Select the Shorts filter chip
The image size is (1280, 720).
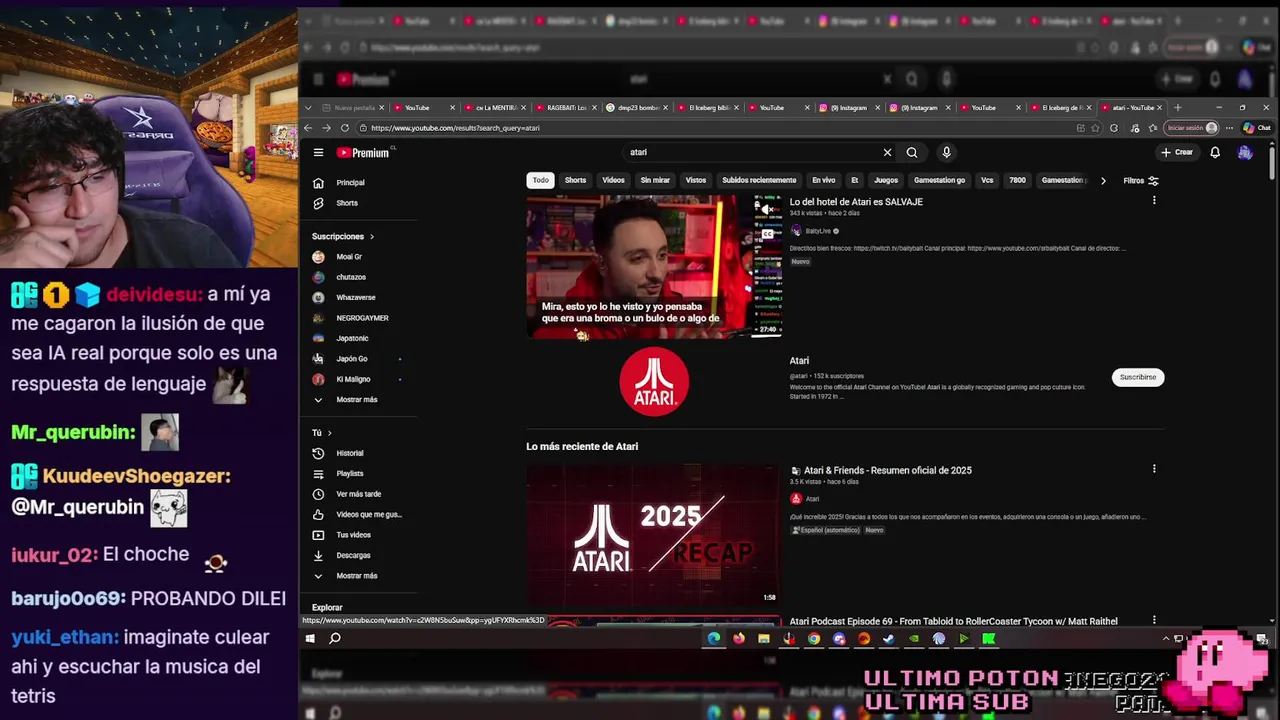tap(575, 181)
